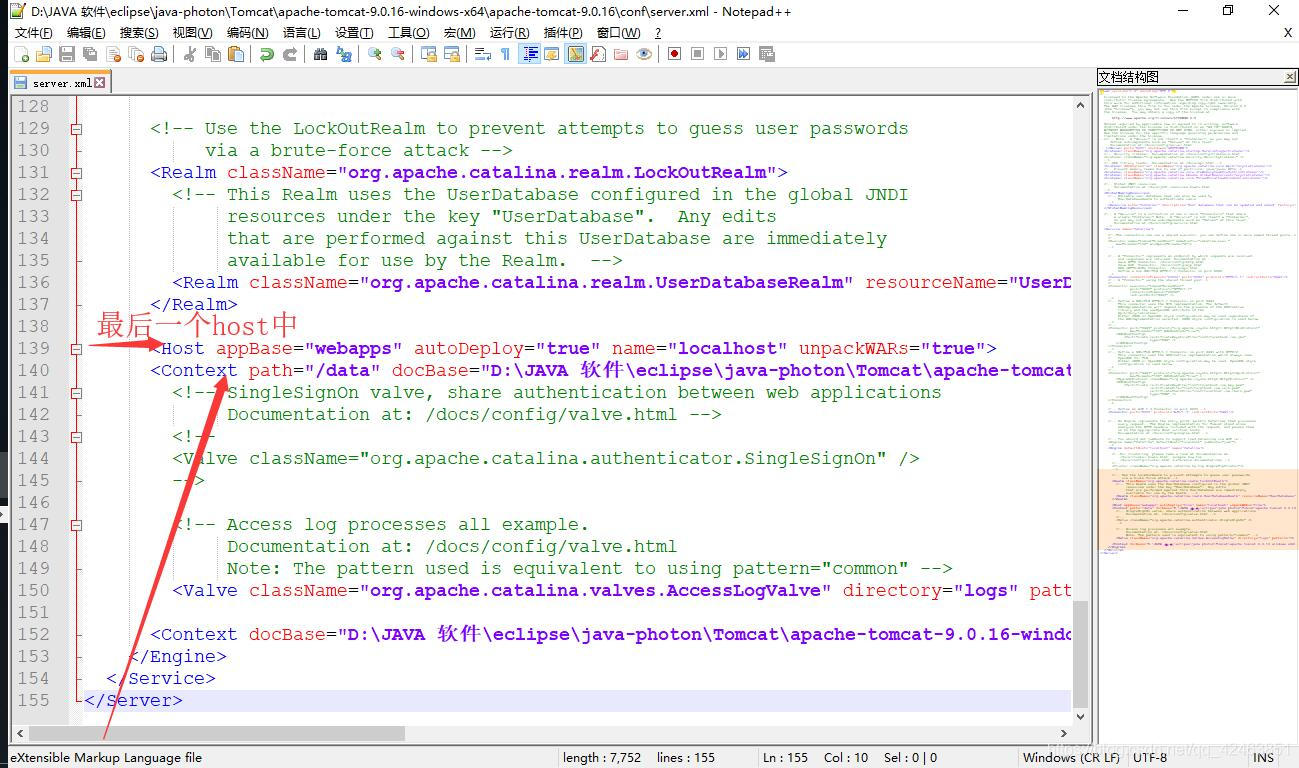Viewport: 1299px width, 768px height.
Task: Open the 文件(F) menu
Action: coord(33,33)
